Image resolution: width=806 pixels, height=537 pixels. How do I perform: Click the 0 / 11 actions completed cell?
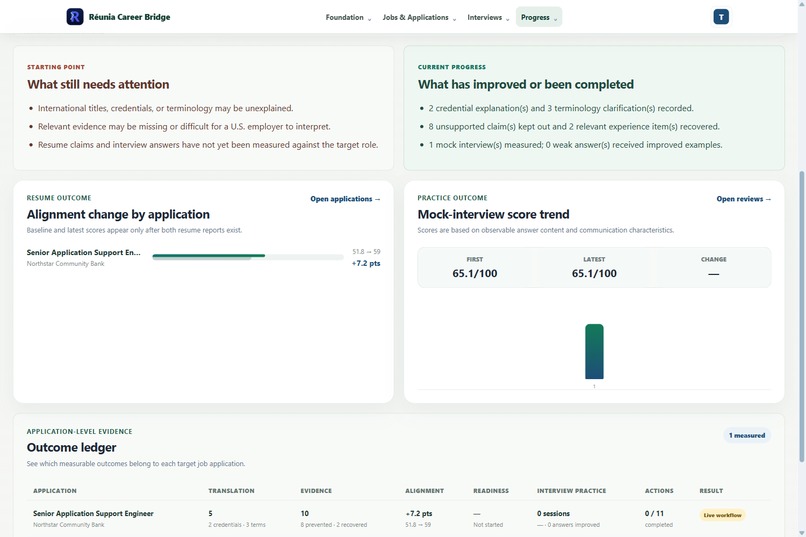[658, 519]
